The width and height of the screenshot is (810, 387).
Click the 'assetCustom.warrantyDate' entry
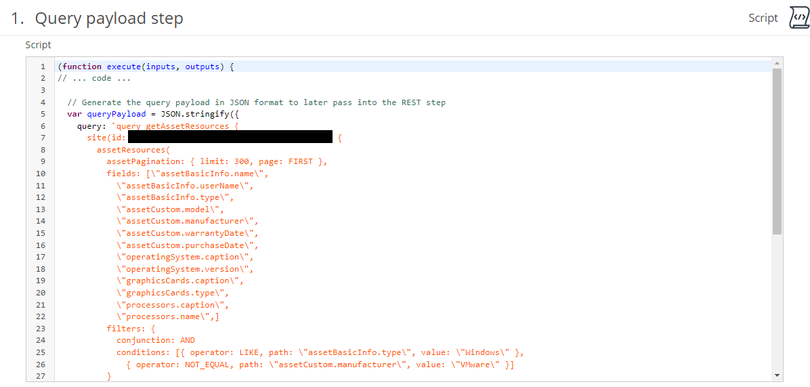(188, 233)
